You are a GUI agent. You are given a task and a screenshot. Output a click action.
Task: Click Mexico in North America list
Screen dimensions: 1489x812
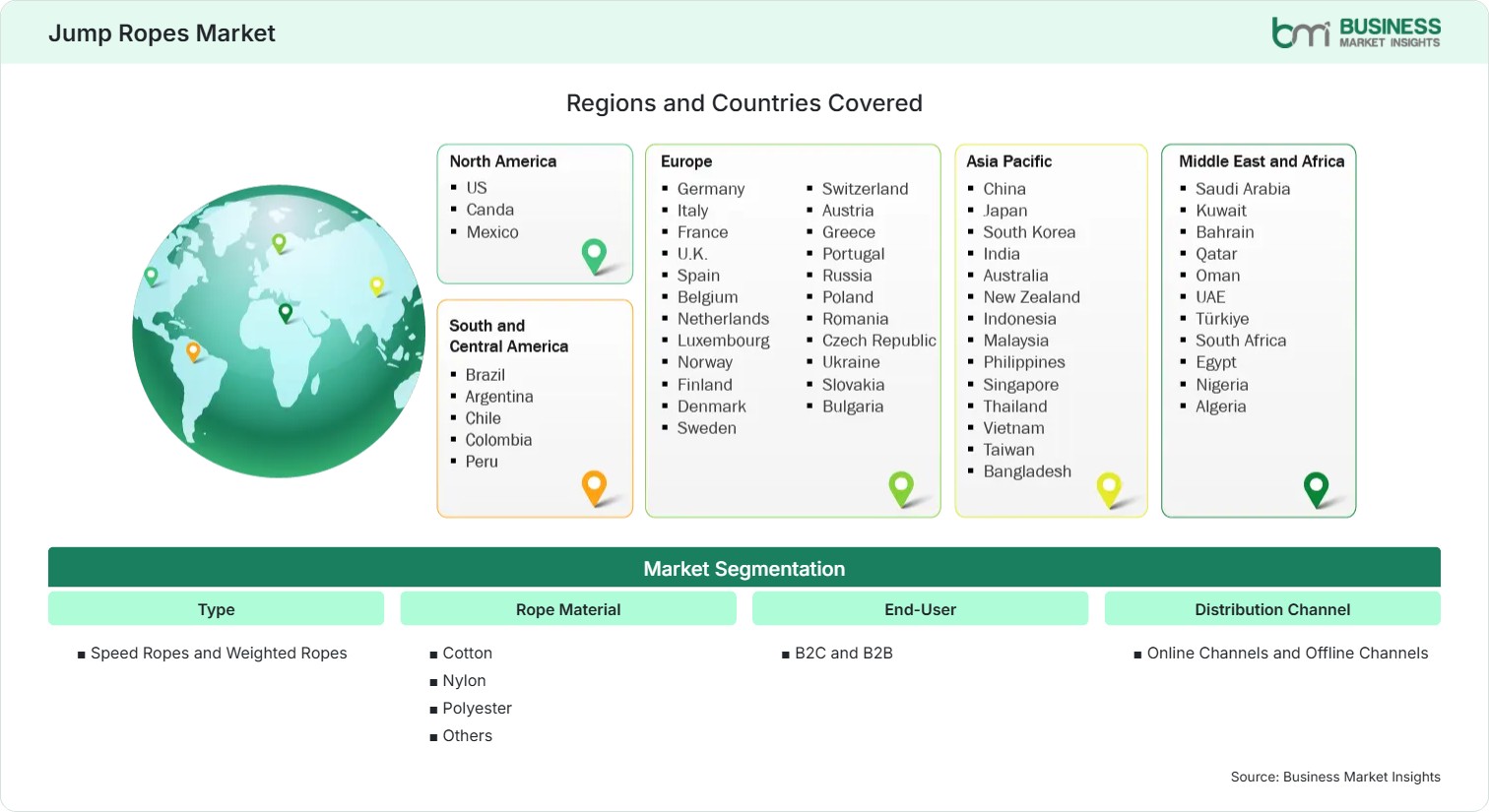click(x=492, y=232)
